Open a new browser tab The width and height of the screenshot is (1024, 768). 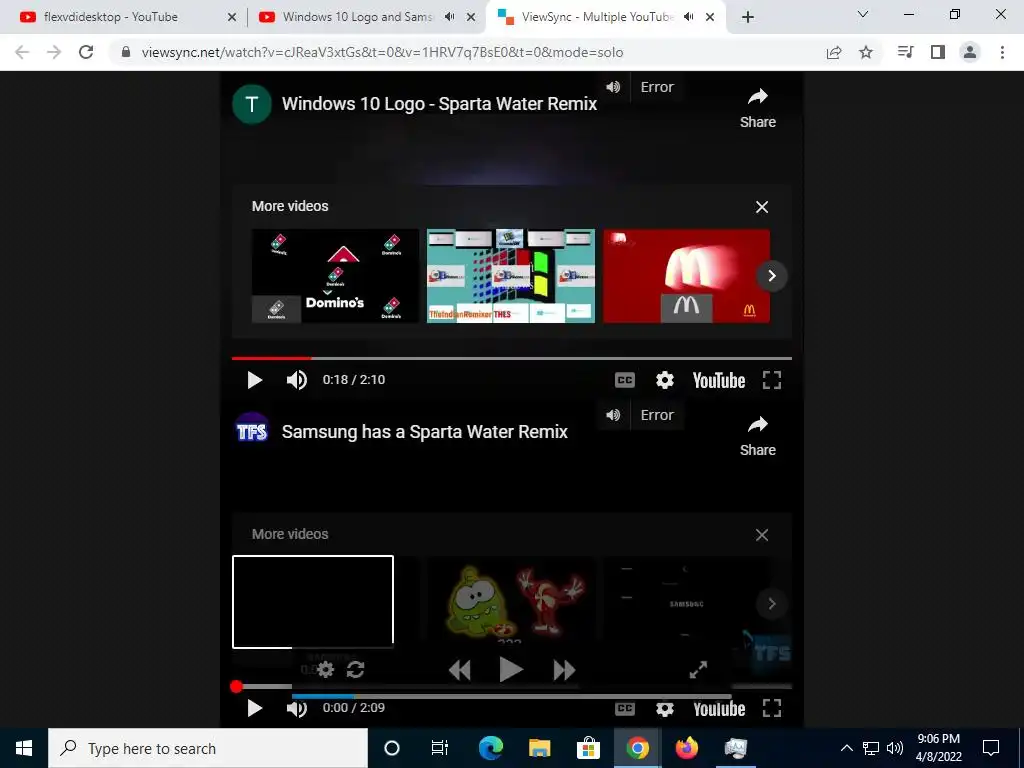coord(748,17)
